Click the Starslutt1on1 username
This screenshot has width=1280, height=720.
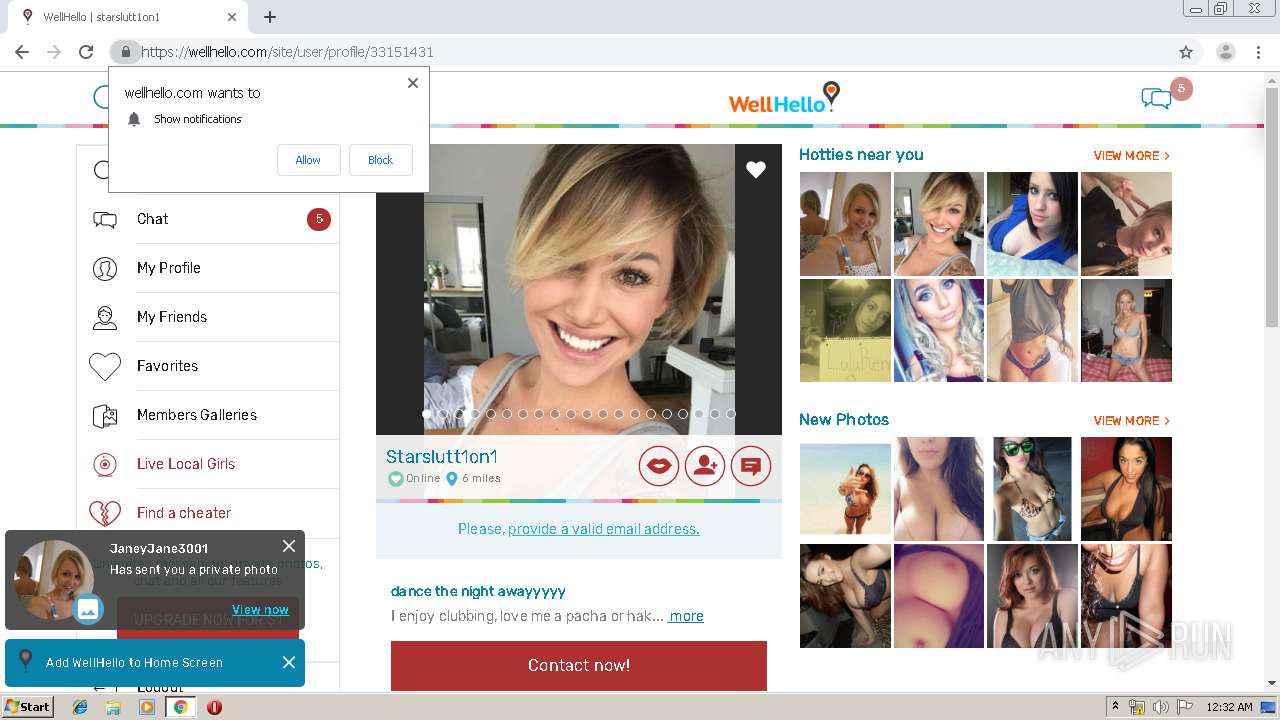[442, 457]
